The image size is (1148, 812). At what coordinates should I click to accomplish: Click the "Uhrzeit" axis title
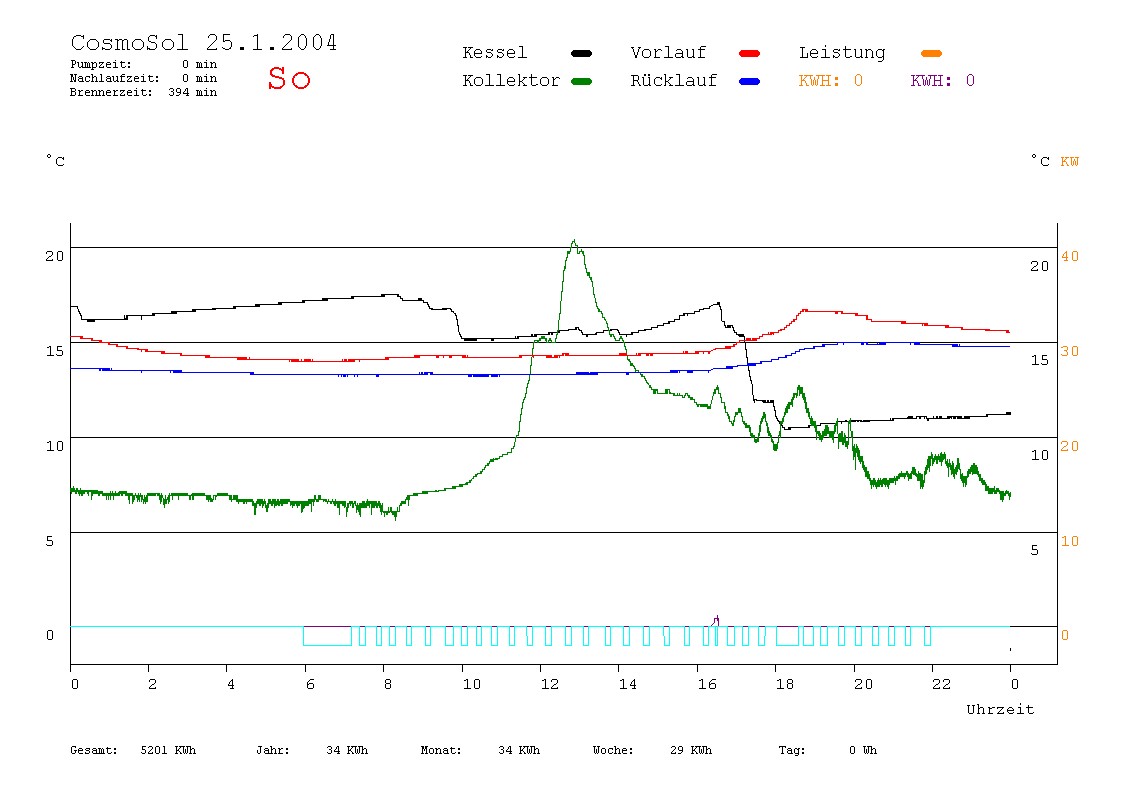(x=1000, y=709)
